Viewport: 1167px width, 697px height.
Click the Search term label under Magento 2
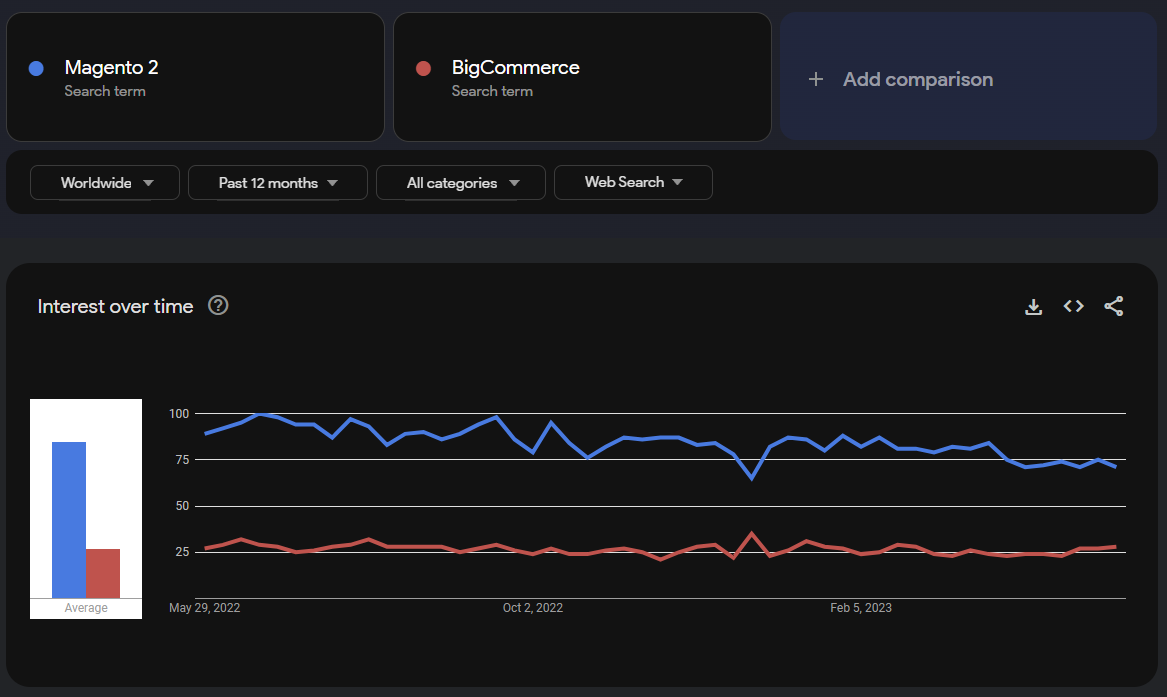(105, 91)
